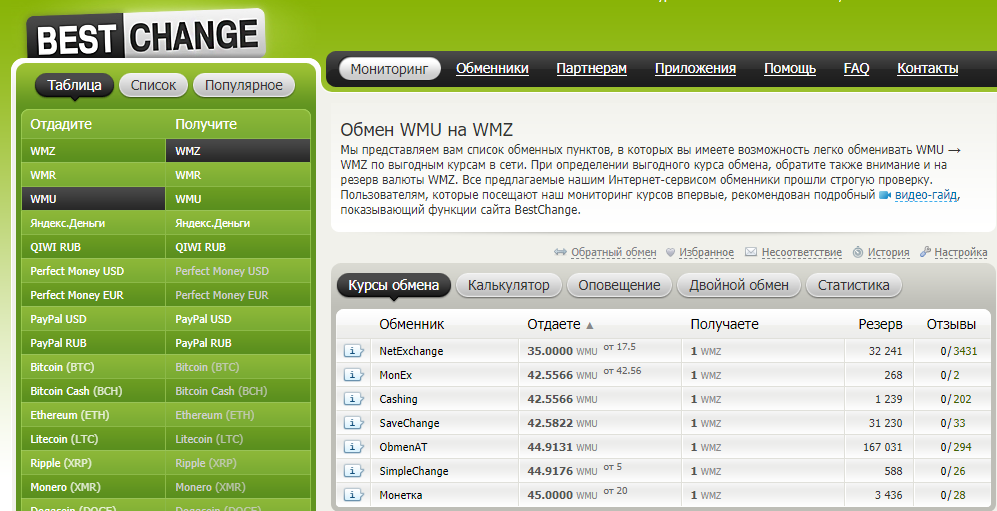Select WMZ in the Отдадите column
This screenshot has height=511, width=997.
point(93,151)
